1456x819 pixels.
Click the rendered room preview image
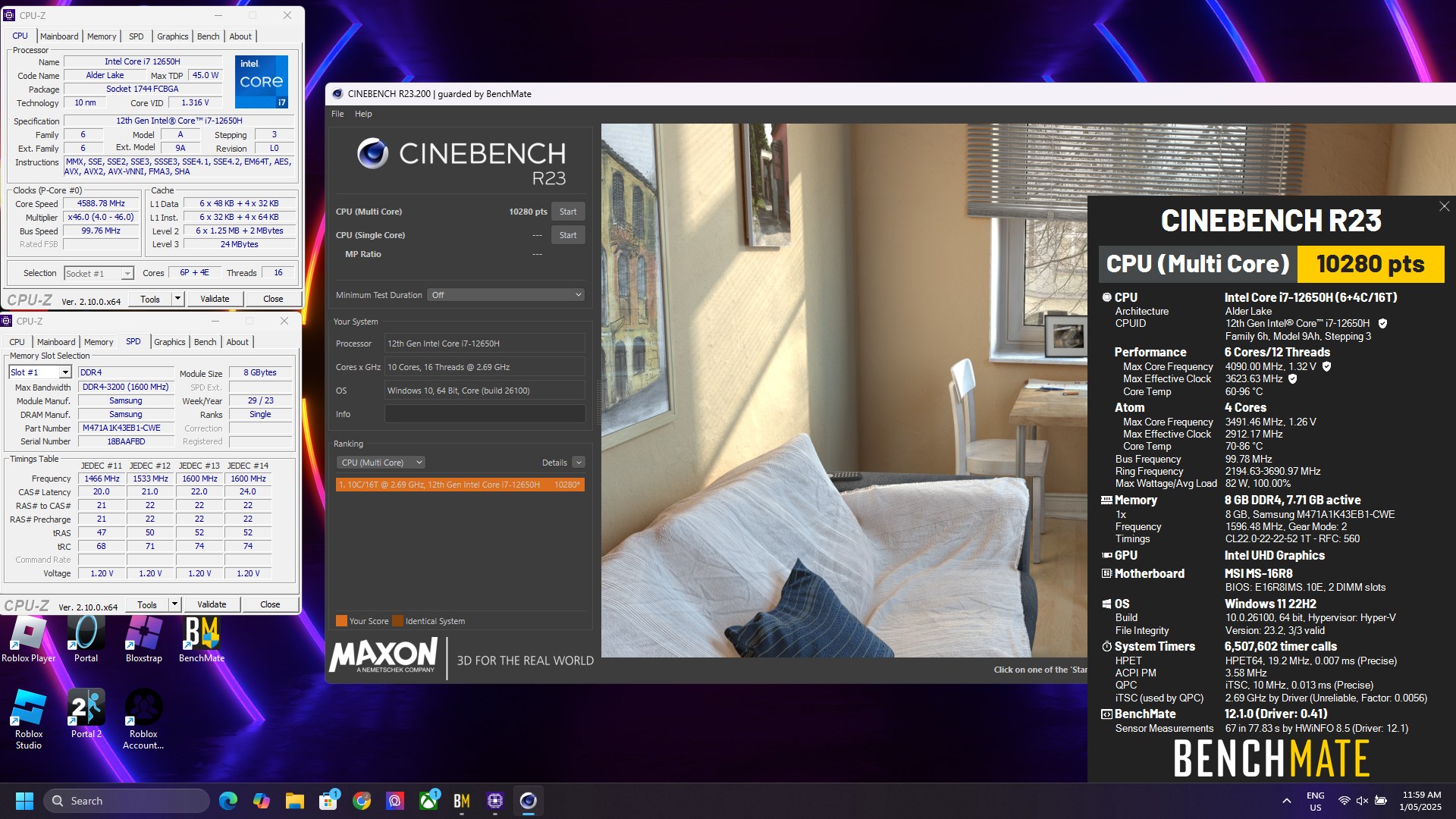click(x=844, y=390)
